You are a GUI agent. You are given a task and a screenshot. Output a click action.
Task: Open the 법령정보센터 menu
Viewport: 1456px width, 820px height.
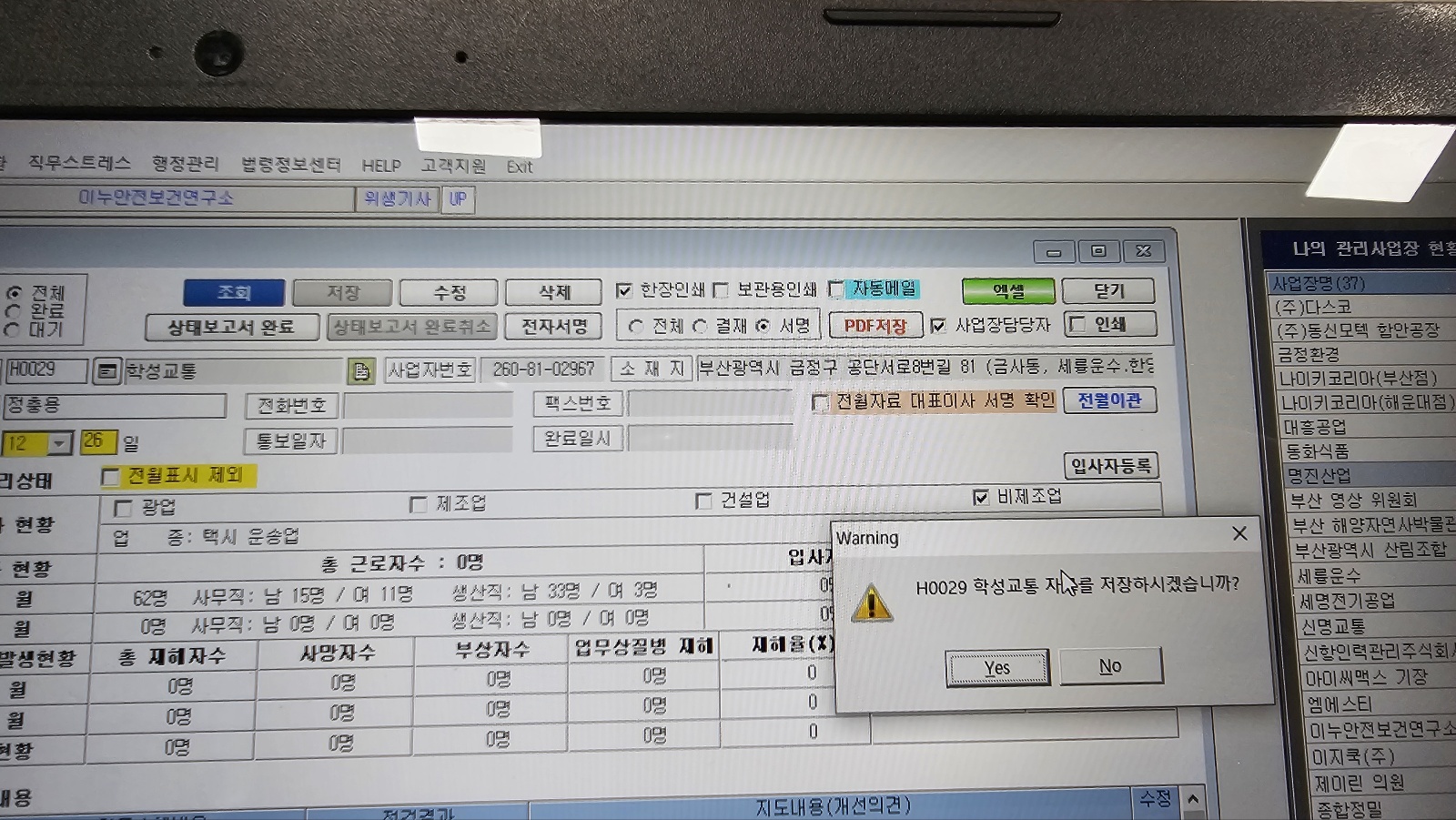[290, 164]
